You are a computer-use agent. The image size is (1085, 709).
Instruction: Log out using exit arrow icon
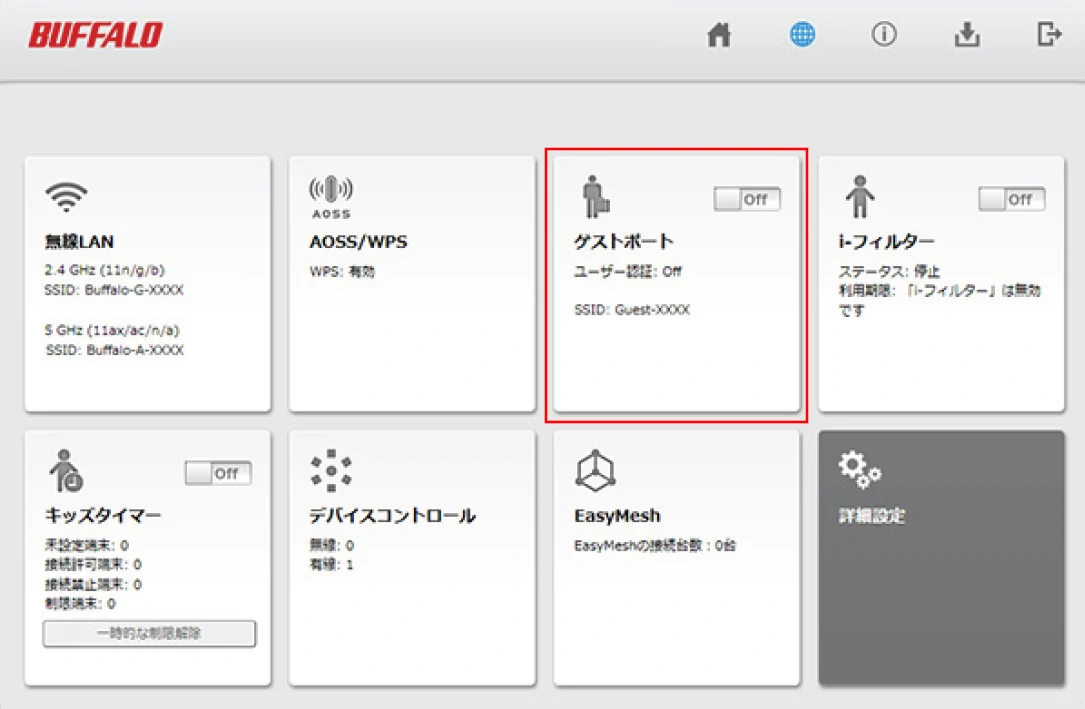[x=1049, y=33]
